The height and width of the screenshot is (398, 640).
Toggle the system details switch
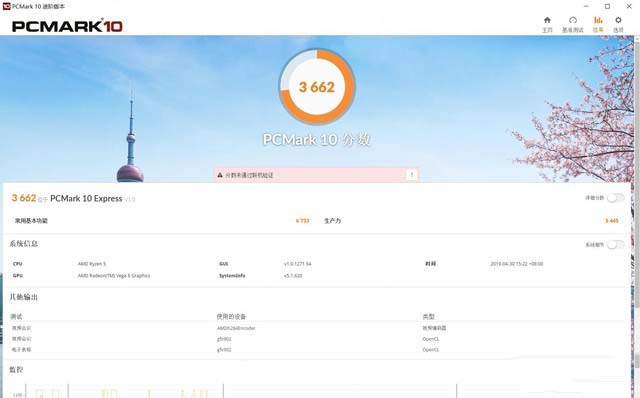616,245
